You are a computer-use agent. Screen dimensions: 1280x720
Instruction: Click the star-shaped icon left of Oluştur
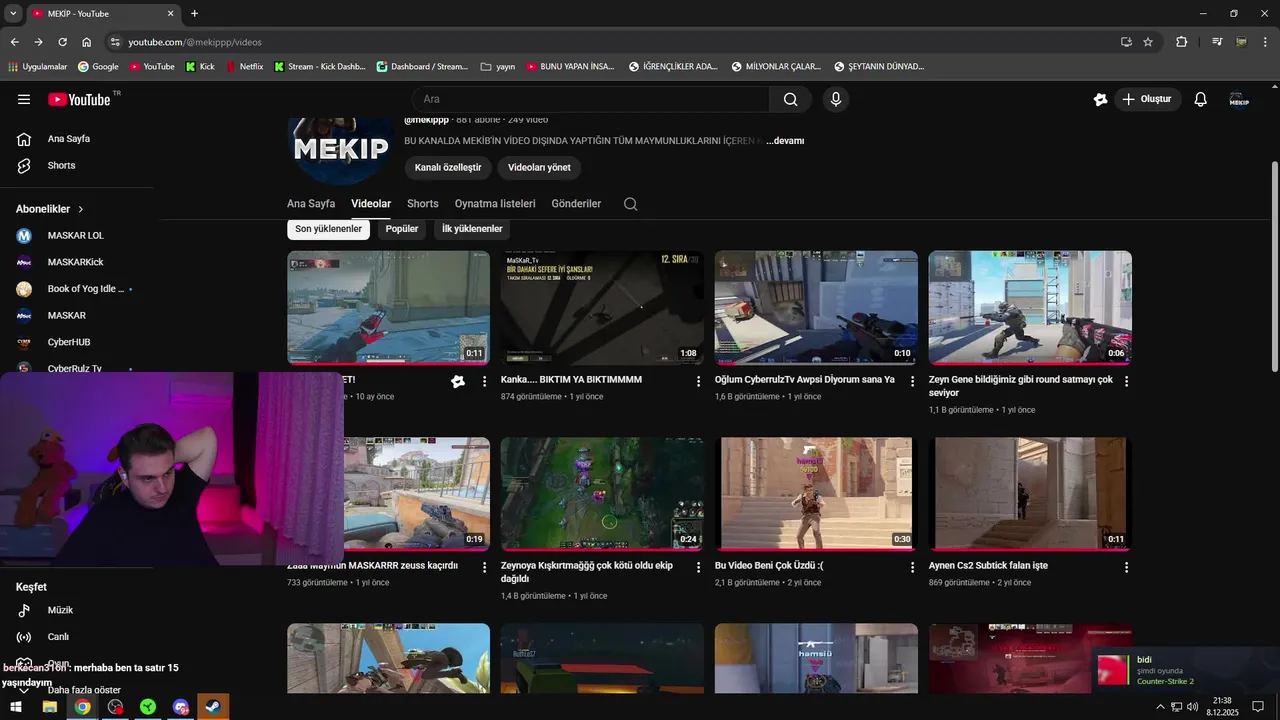[1100, 99]
